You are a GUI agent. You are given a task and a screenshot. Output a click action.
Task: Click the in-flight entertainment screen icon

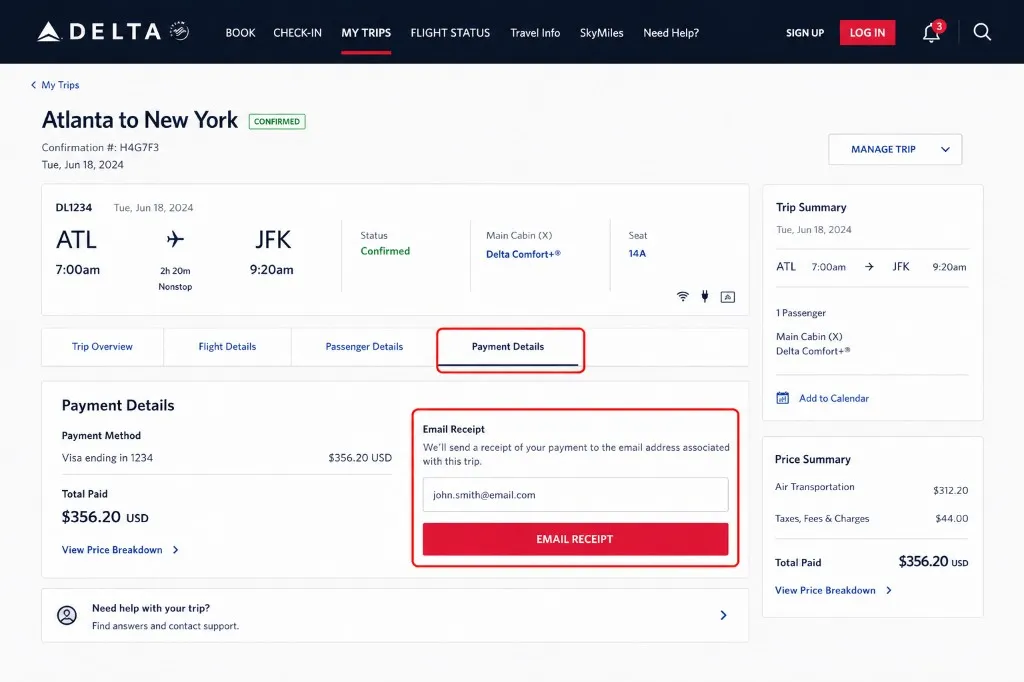pyautogui.click(x=728, y=297)
